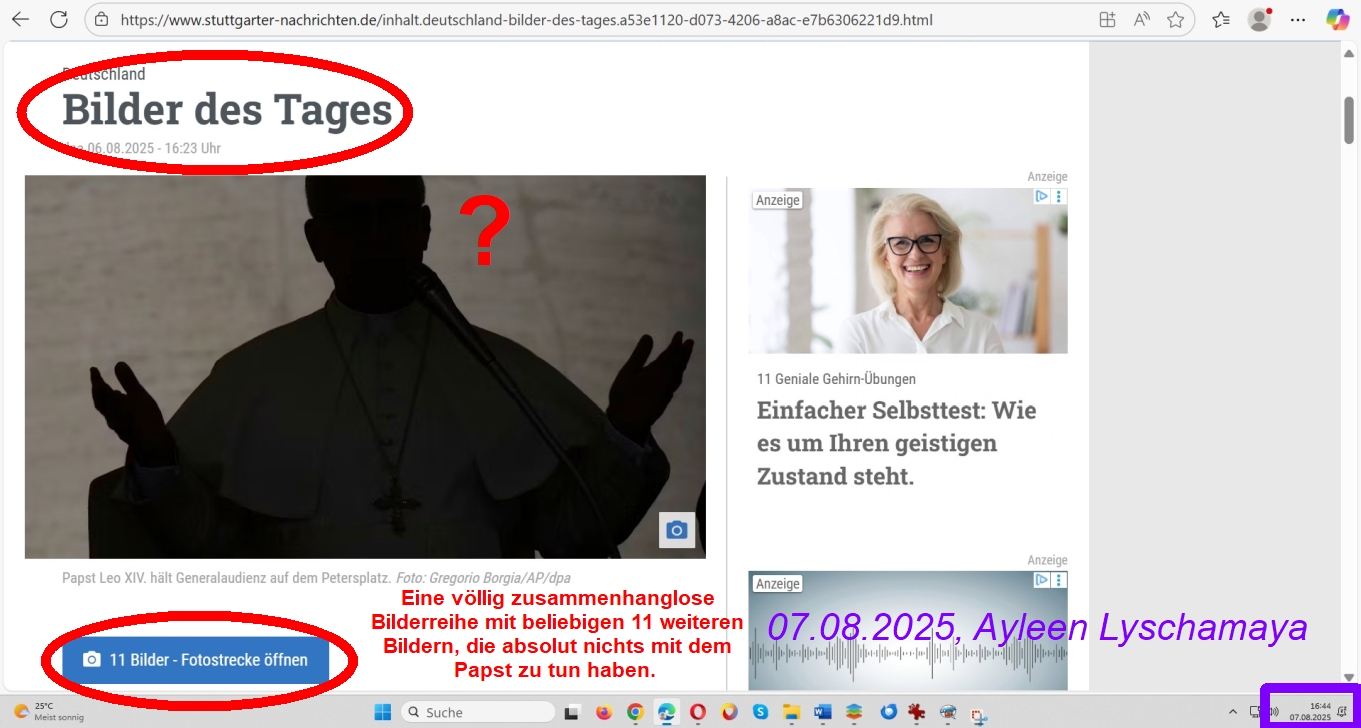Click the page's vertical scrollbar thumb
Image resolution: width=1361 pixels, height=728 pixels.
1348,120
